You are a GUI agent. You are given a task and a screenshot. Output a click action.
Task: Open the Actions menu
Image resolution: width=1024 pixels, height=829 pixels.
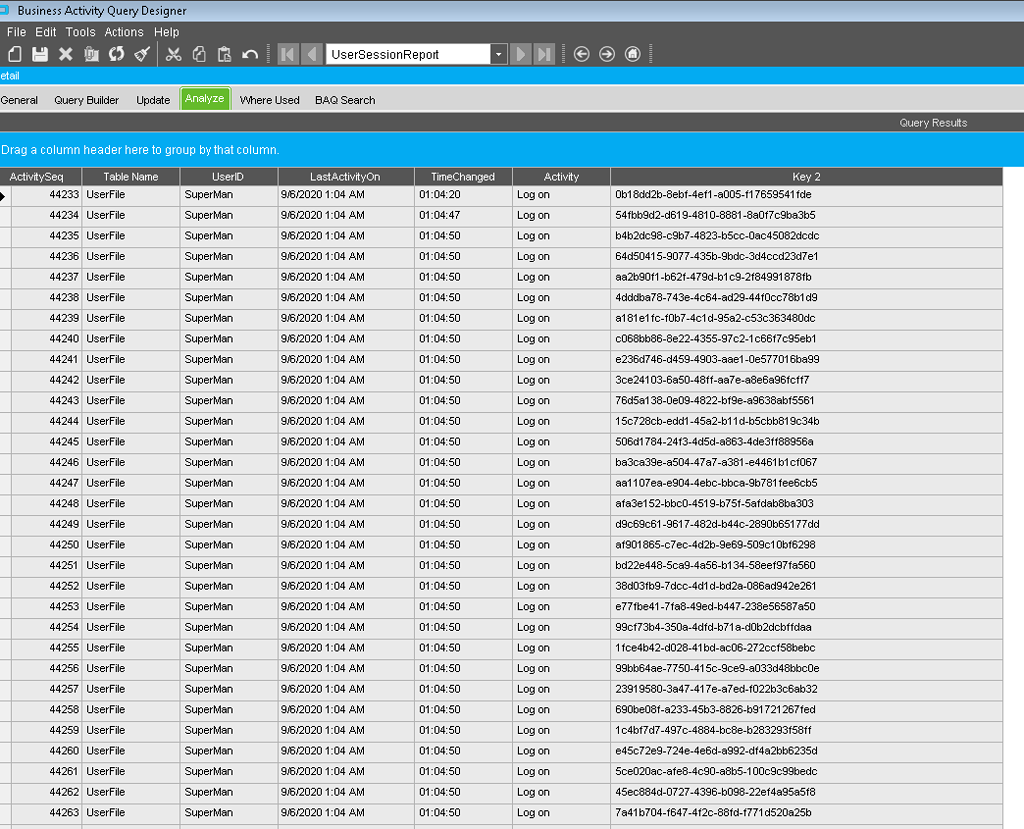point(124,31)
